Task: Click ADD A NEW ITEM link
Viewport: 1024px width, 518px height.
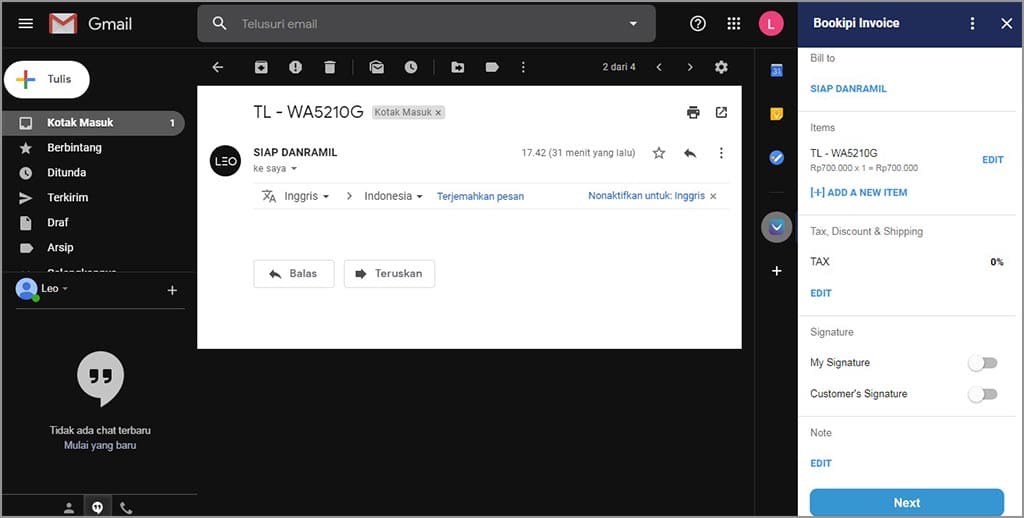Action: (x=858, y=192)
